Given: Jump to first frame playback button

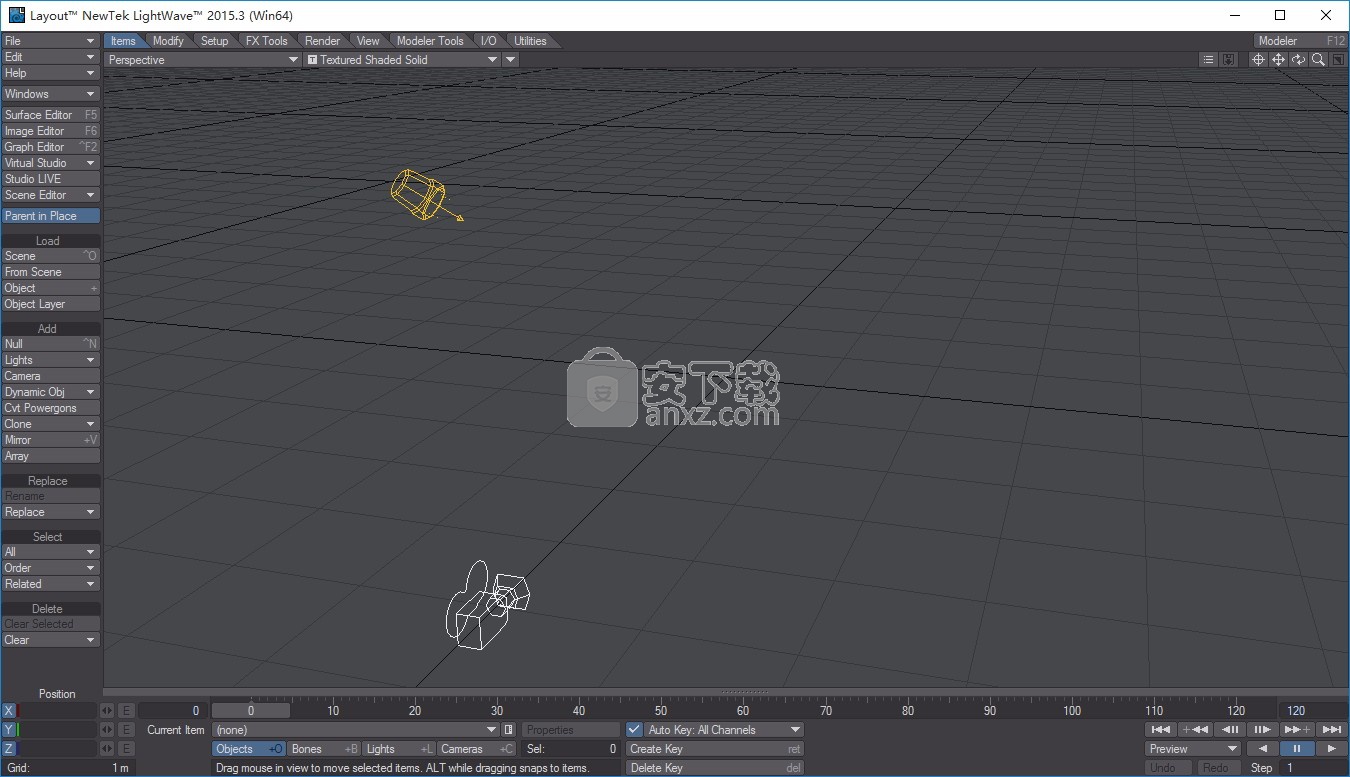Looking at the screenshot, I should (x=1160, y=729).
